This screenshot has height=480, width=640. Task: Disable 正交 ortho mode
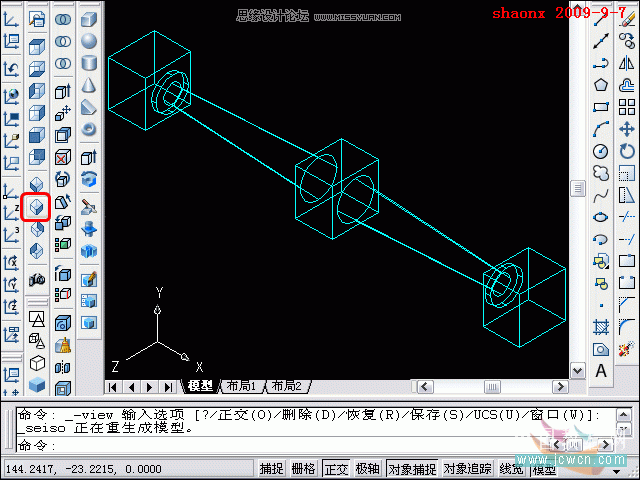[335, 468]
